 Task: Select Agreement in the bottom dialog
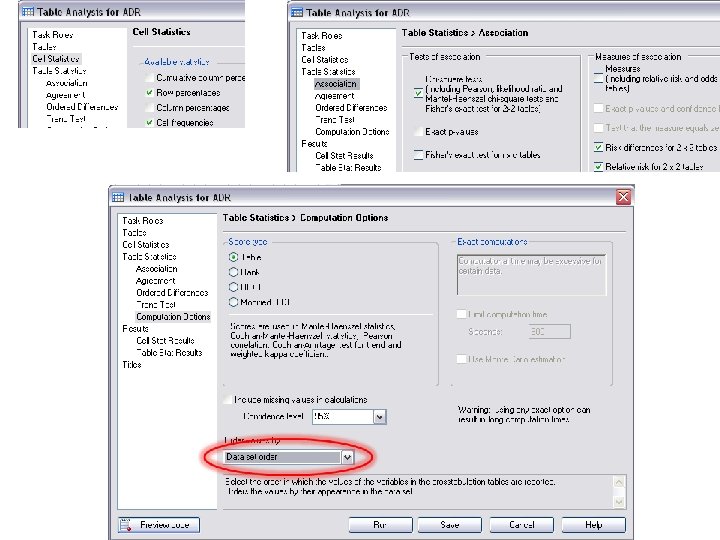(x=156, y=281)
